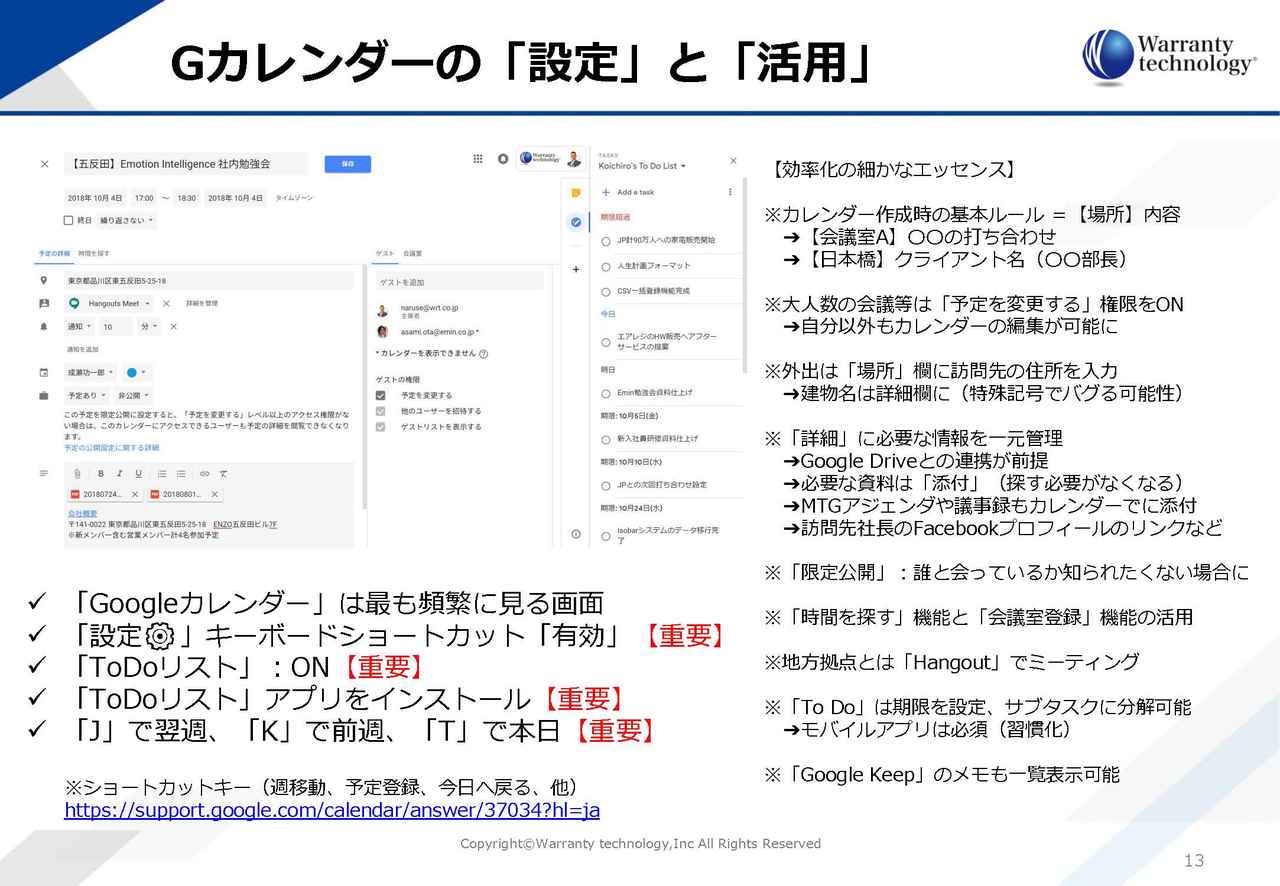This screenshot has height=886, width=1280.
Task: Click 会社概要 link in description
Action: tap(81, 513)
